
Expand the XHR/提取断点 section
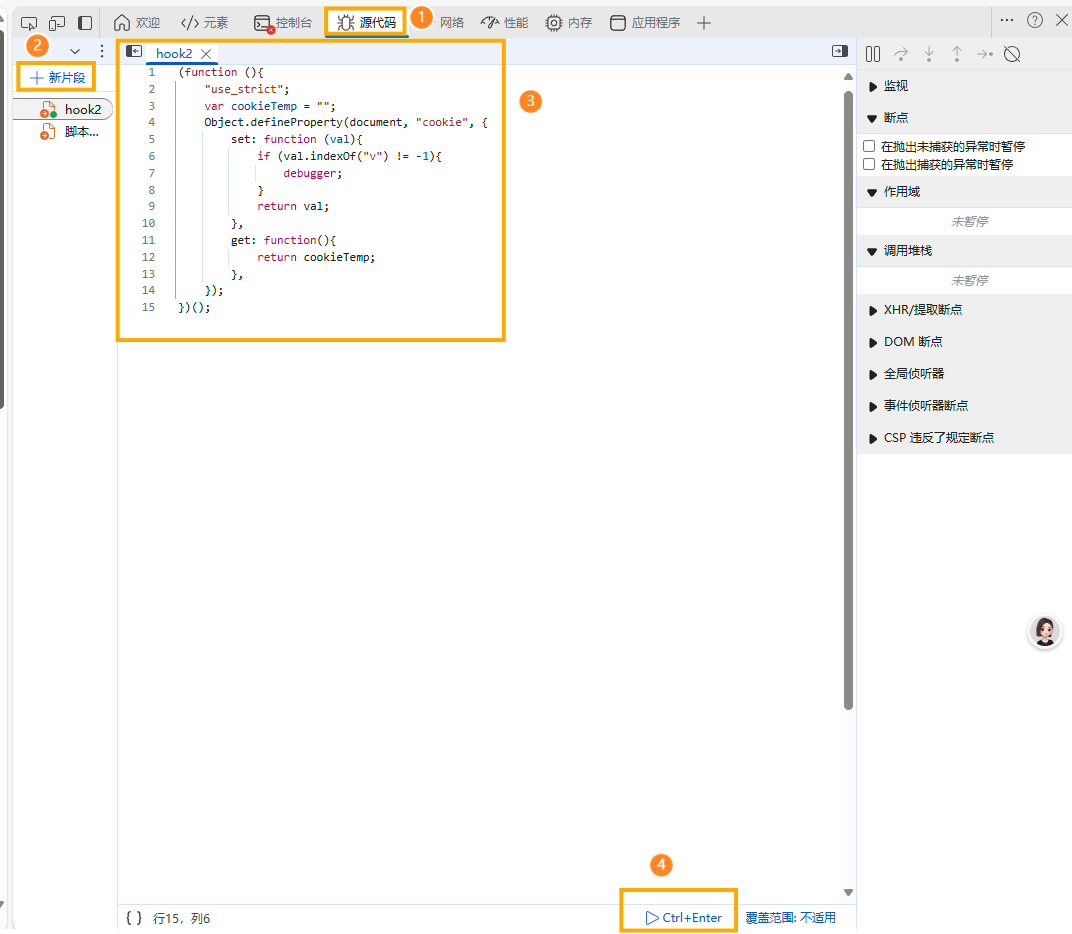tap(964, 310)
